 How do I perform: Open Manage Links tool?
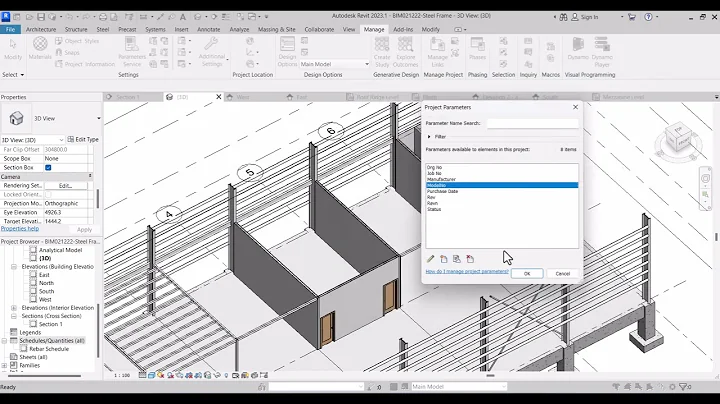pyautogui.click(x=437, y=51)
